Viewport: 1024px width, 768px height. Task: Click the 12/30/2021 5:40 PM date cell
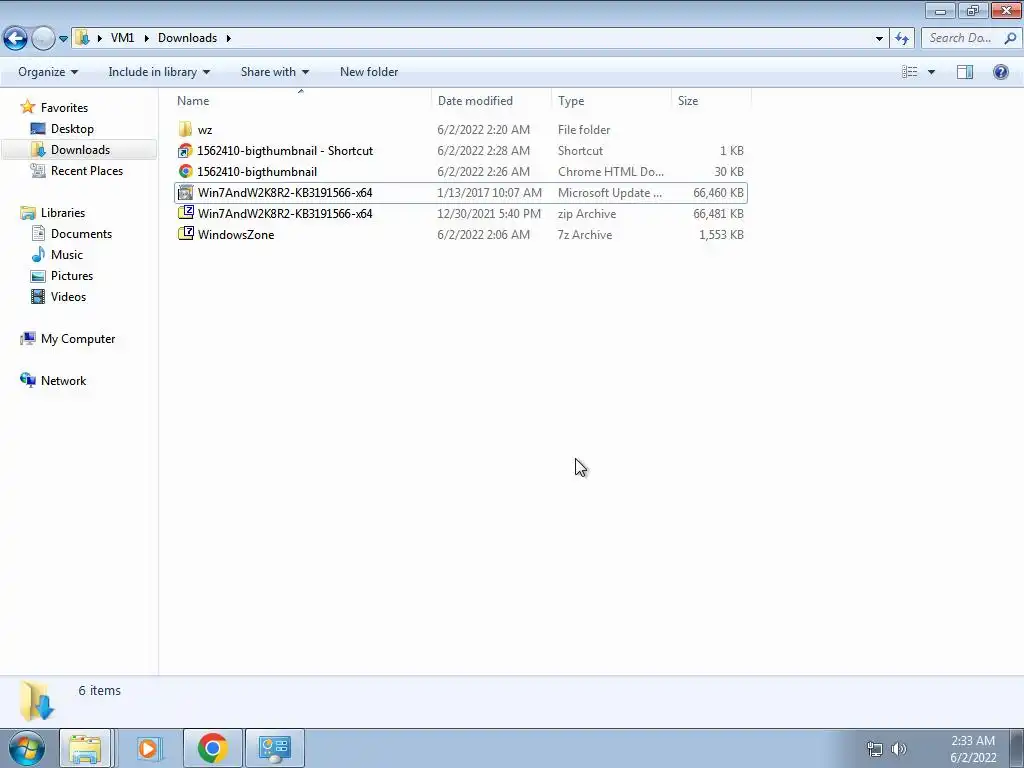pyautogui.click(x=488, y=214)
